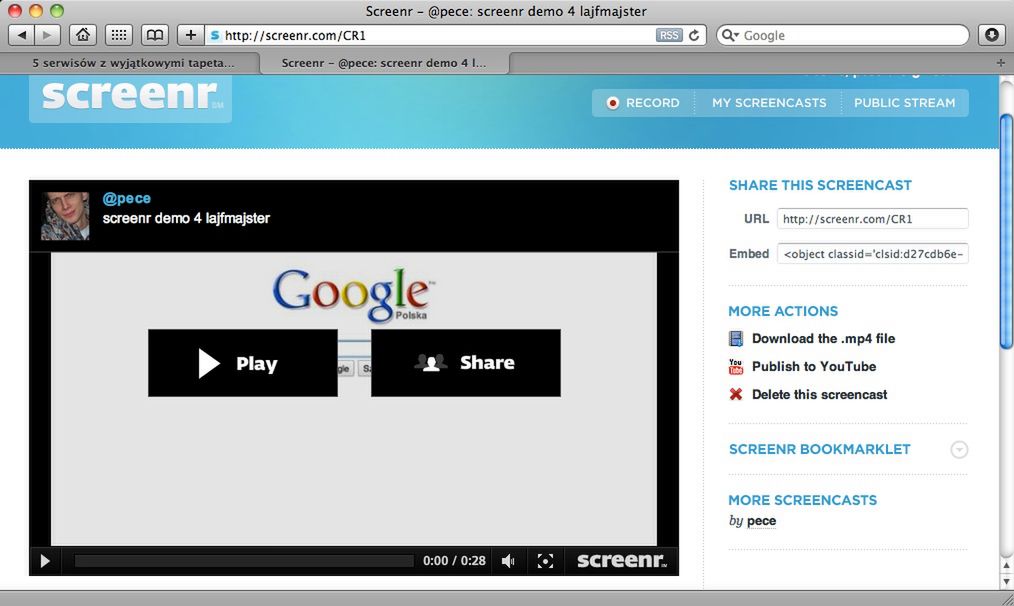Reload the page with refresh arrow

pyautogui.click(x=694, y=35)
